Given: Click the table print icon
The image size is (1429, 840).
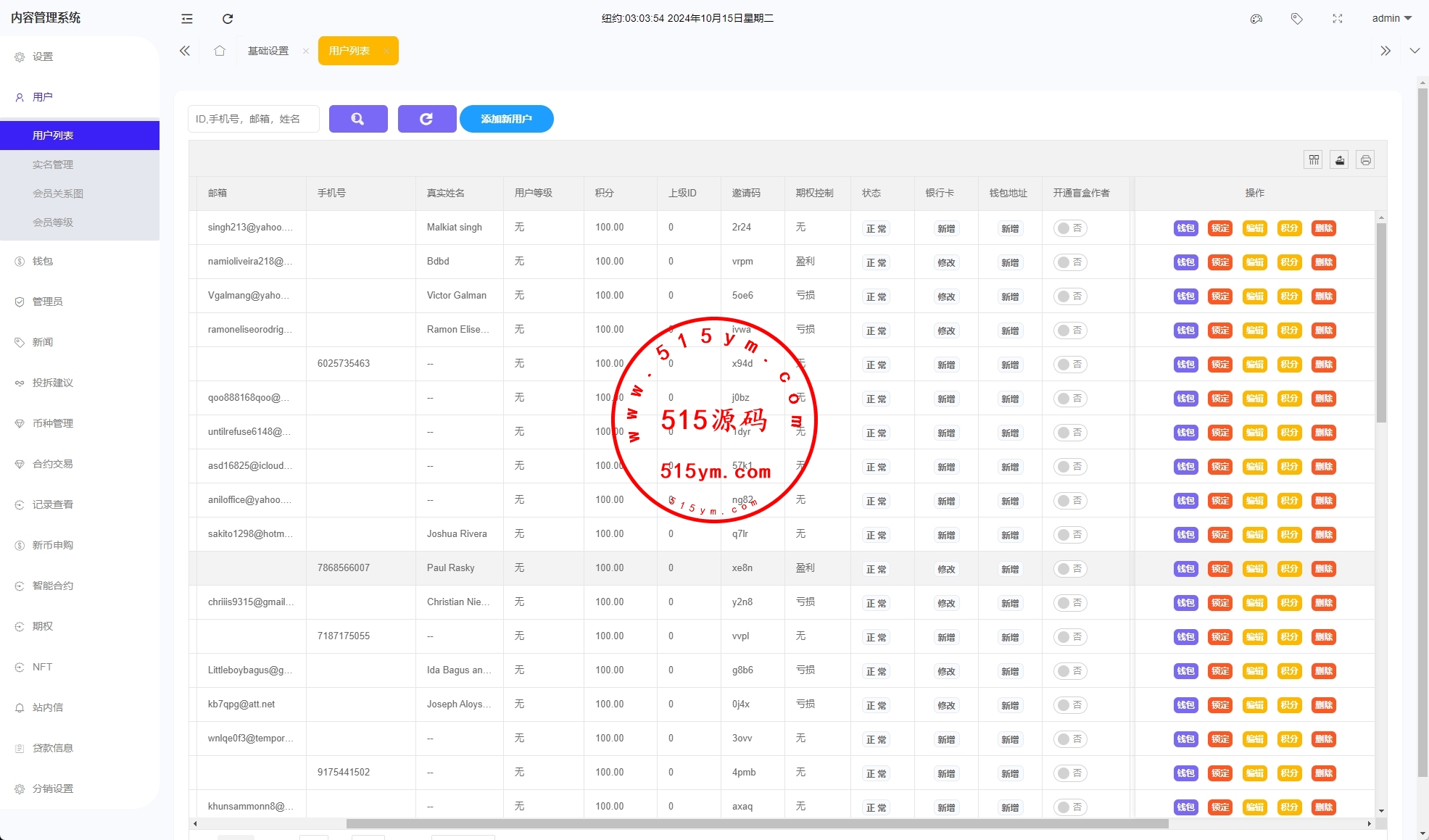Looking at the screenshot, I should [x=1366, y=160].
